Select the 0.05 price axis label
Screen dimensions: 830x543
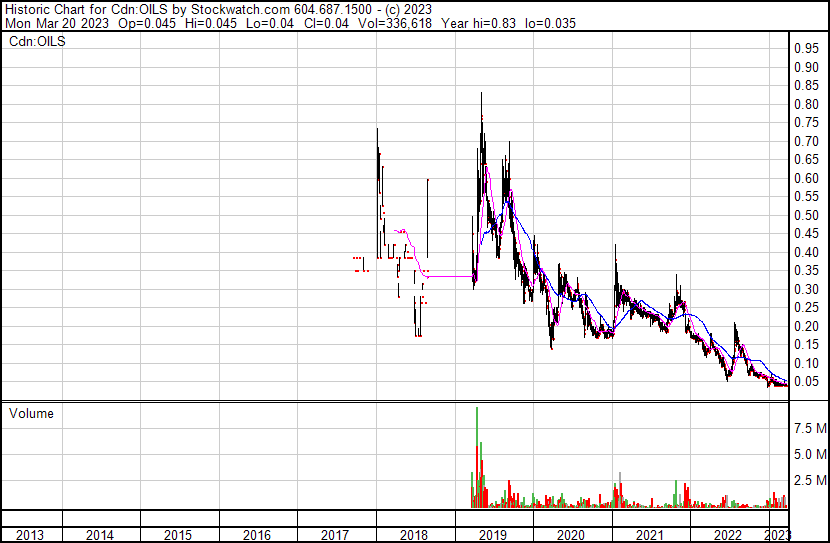[806, 382]
